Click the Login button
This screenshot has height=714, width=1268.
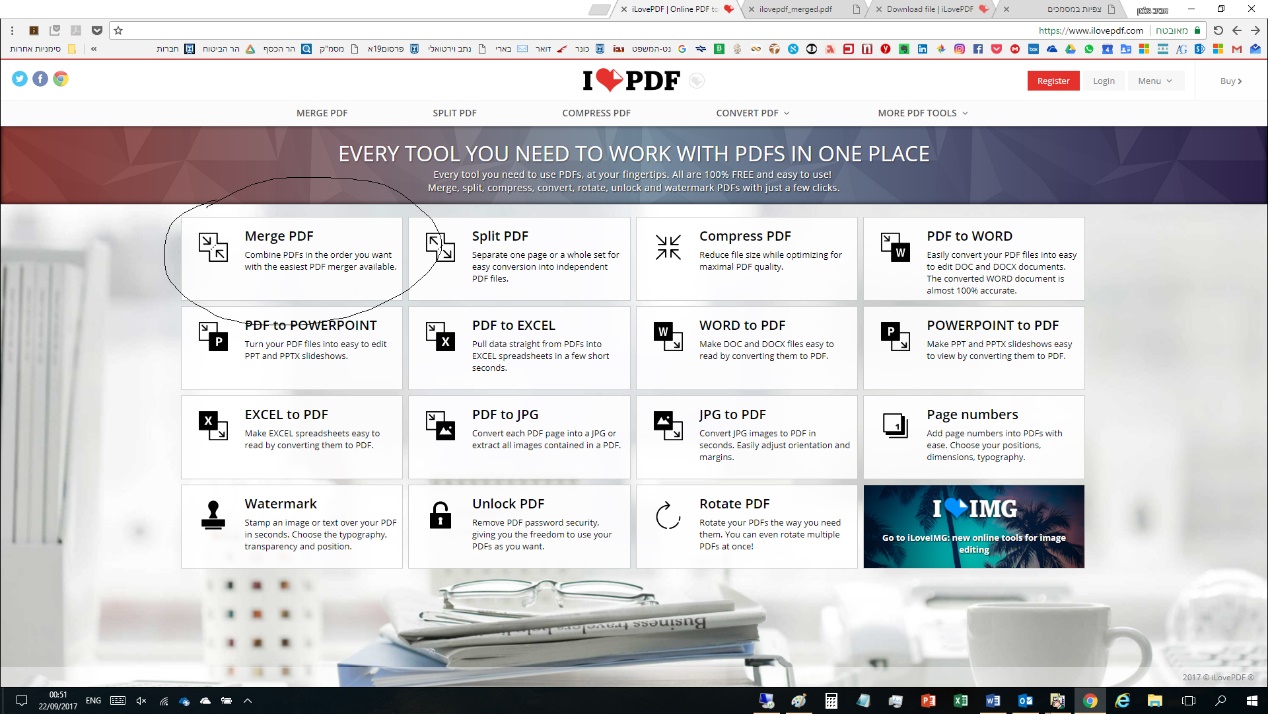pyautogui.click(x=1103, y=81)
